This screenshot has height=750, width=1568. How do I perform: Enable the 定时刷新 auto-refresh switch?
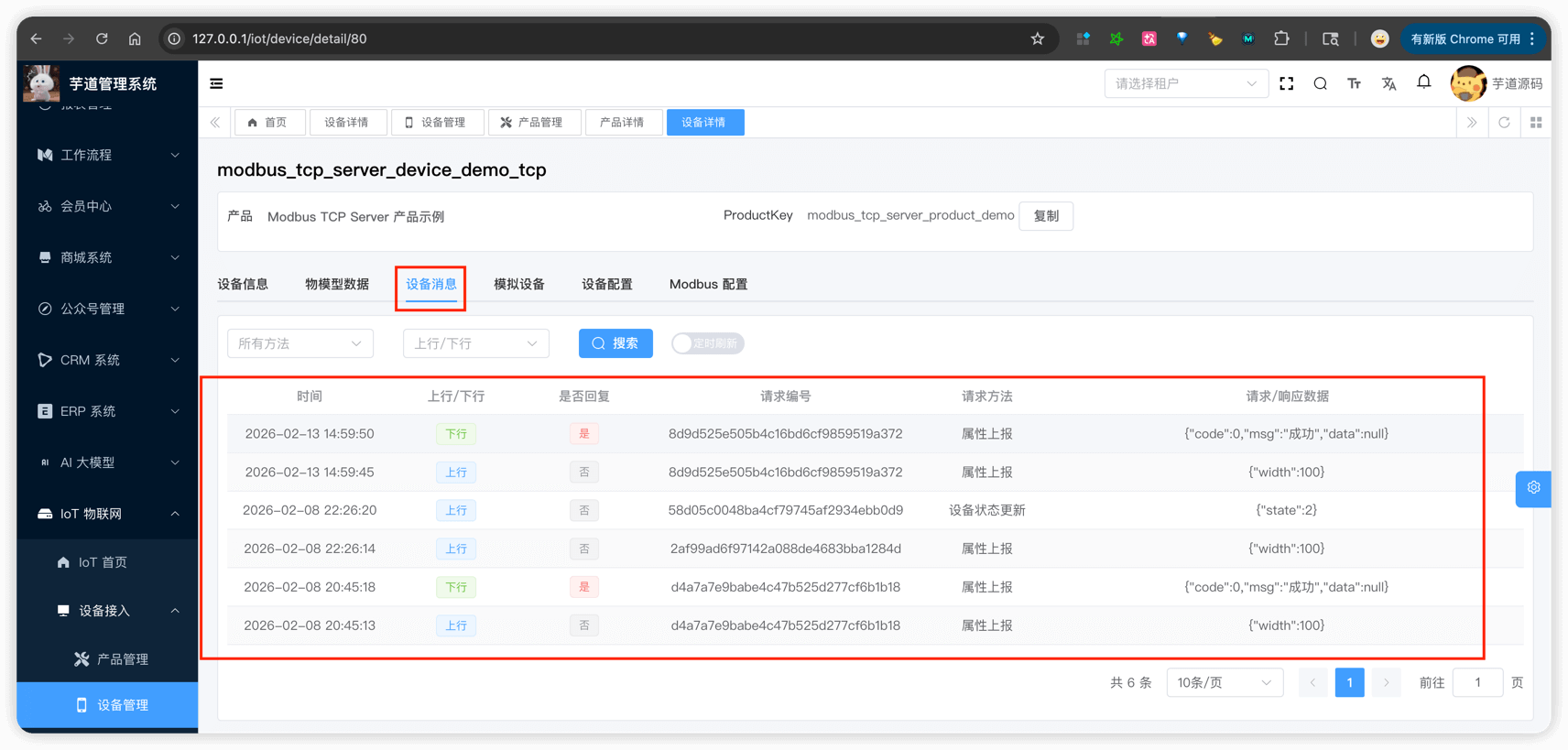707,343
